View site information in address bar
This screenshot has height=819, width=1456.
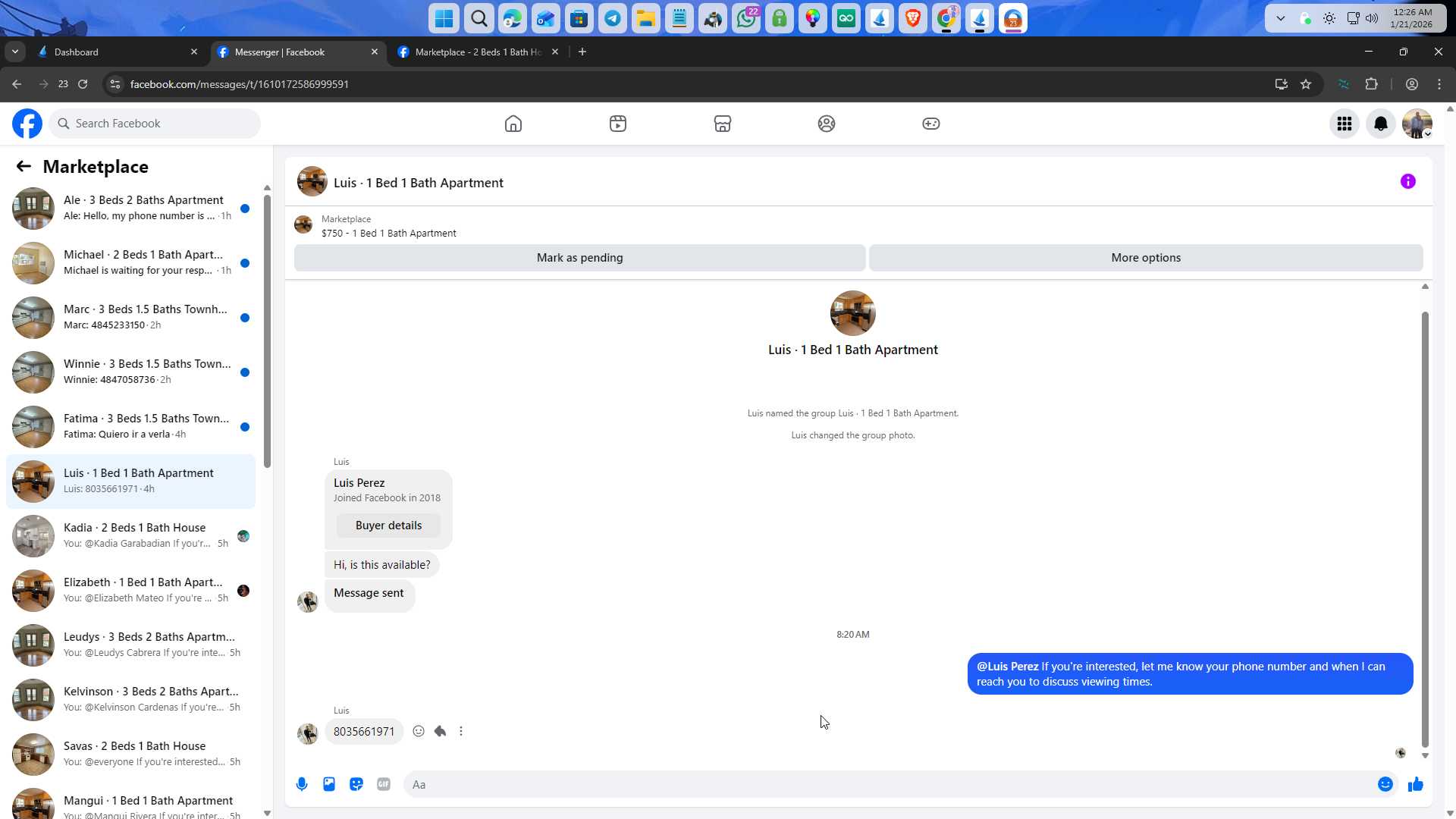click(x=115, y=84)
